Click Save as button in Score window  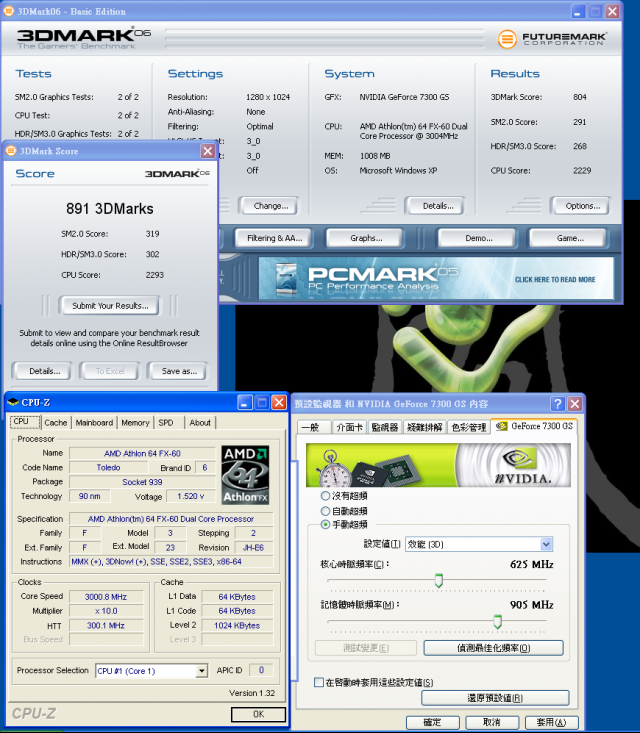coord(178,371)
